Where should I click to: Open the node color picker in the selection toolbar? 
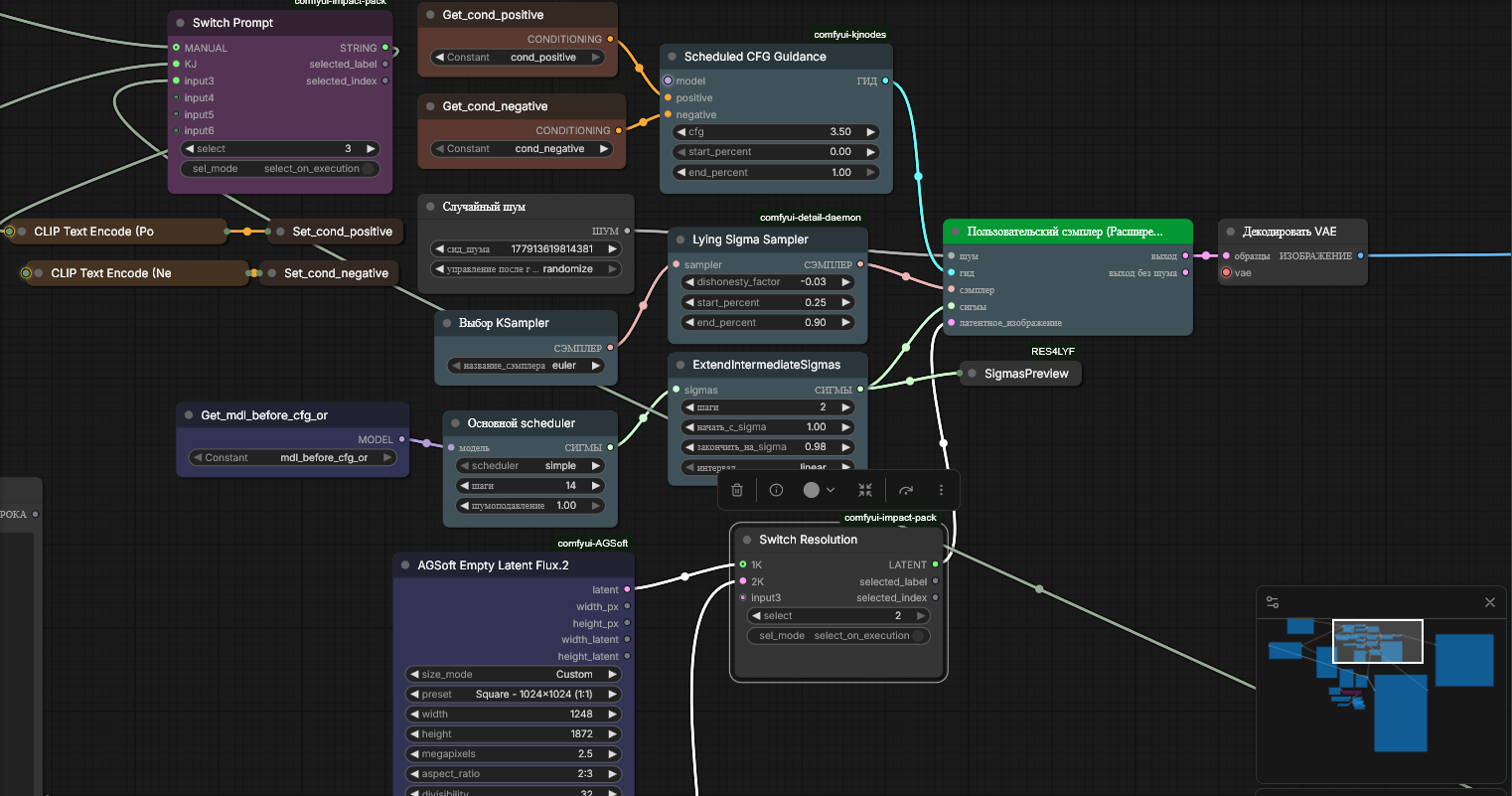click(x=819, y=490)
